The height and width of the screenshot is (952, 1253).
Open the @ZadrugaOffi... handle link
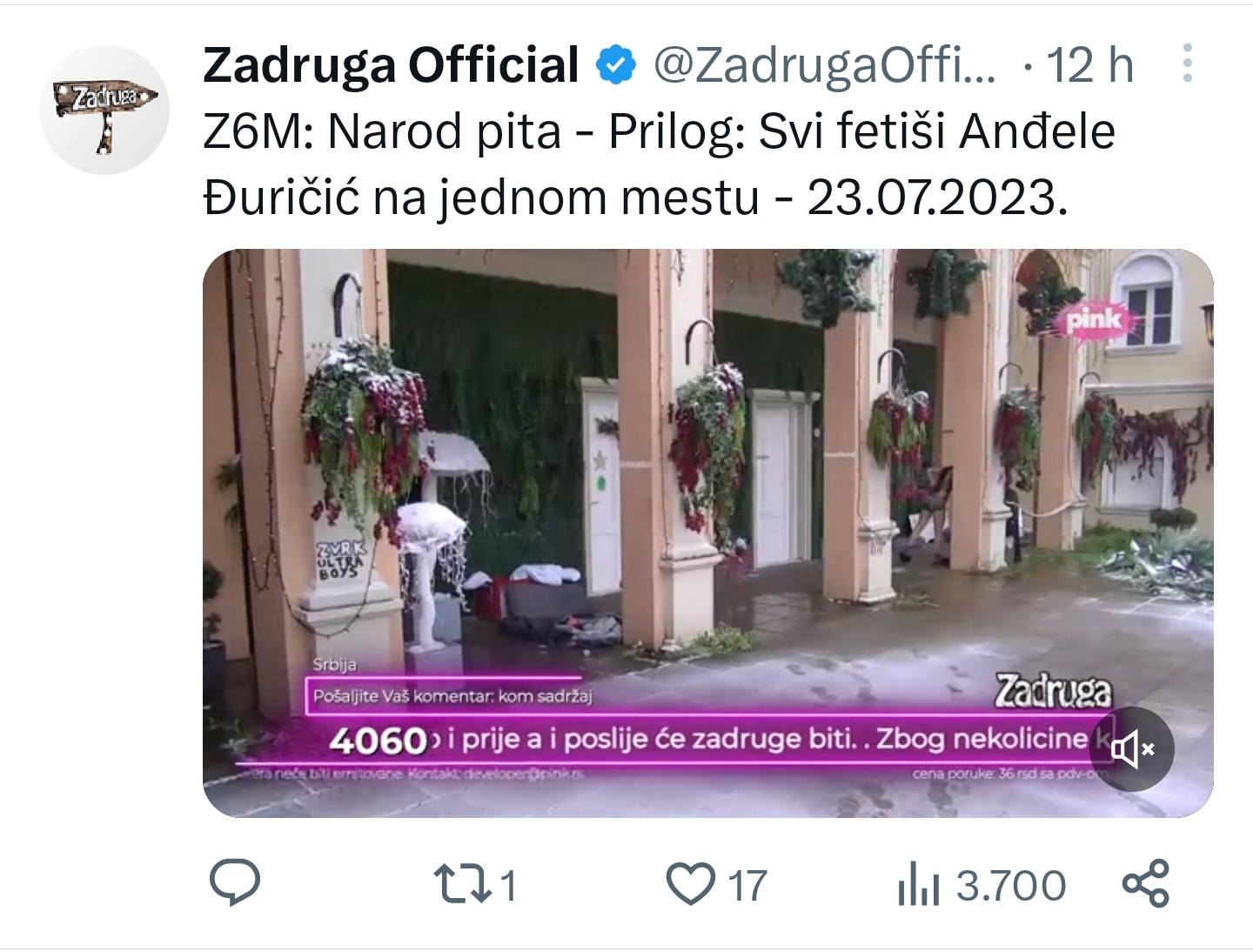pos(824,65)
